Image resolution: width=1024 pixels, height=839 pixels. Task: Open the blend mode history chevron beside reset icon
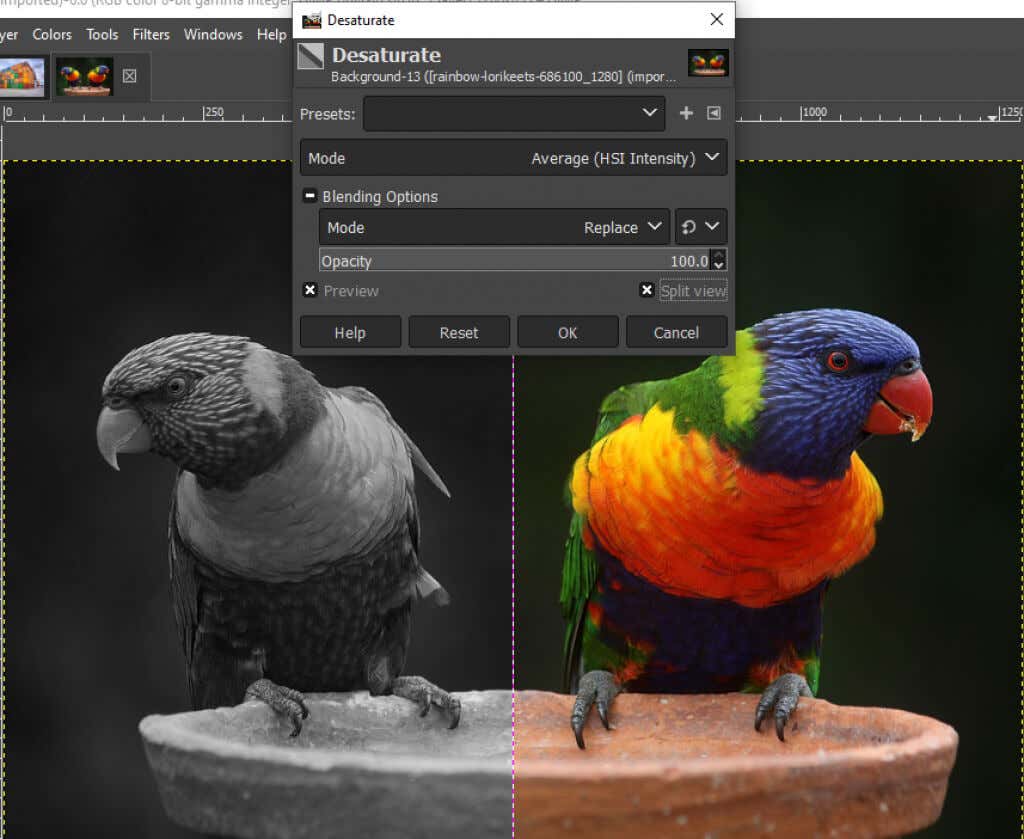click(x=712, y=227)
